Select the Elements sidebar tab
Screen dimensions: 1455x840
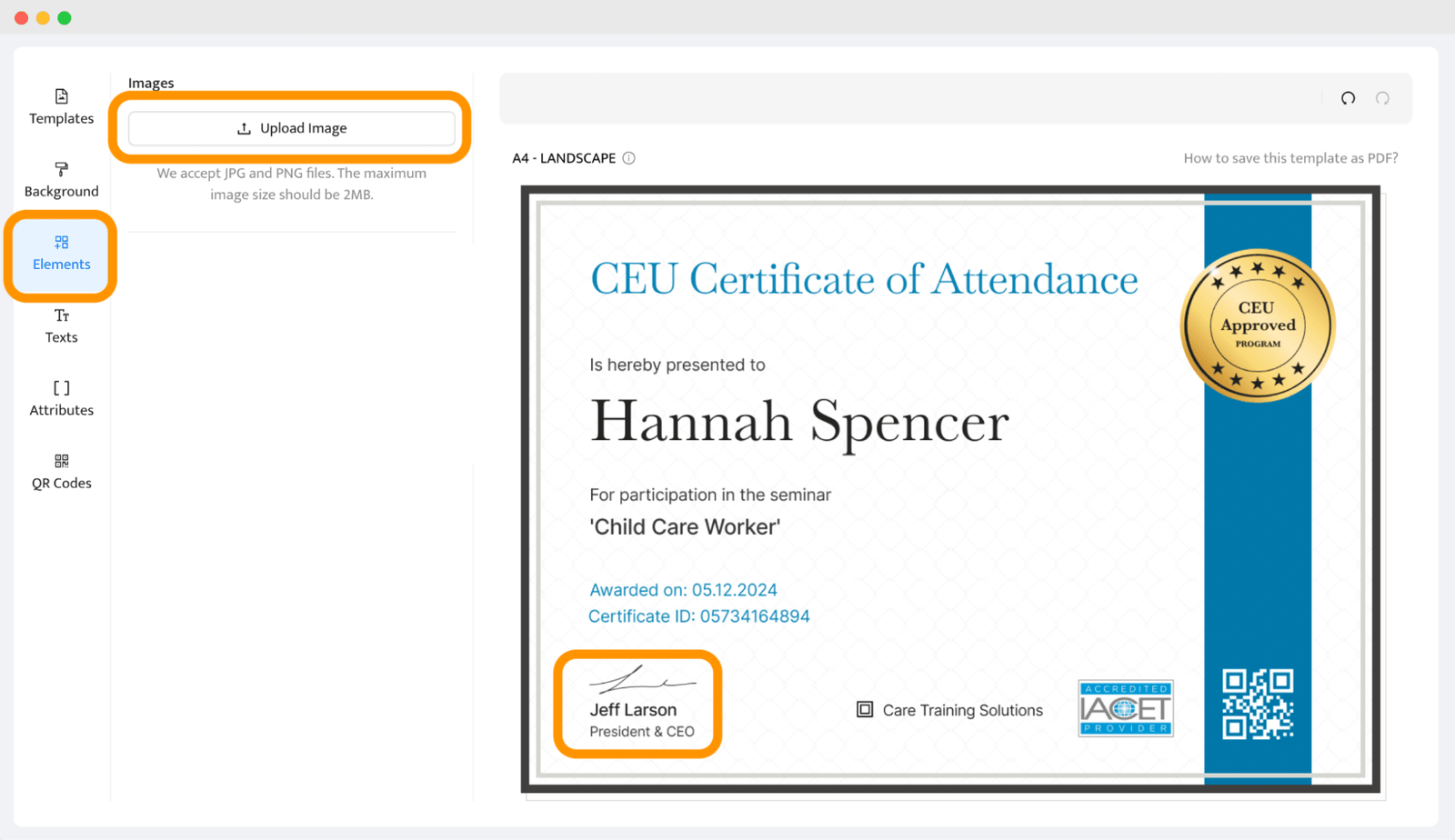coord(61,254)
